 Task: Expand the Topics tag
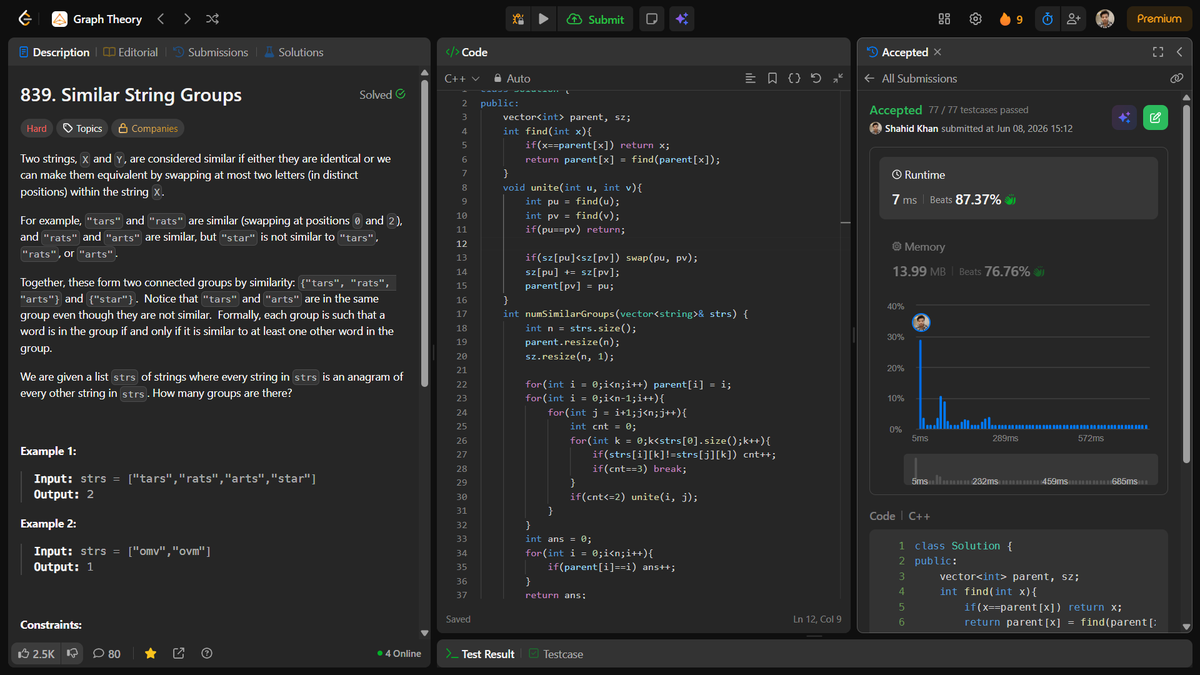tap(82, 128)
